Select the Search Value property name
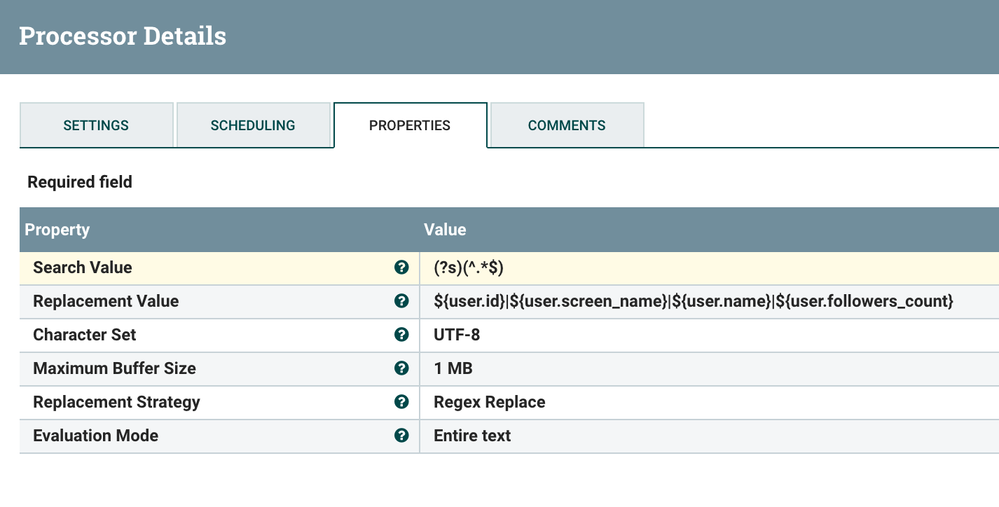The image size is (999, 507). [82, 268]
